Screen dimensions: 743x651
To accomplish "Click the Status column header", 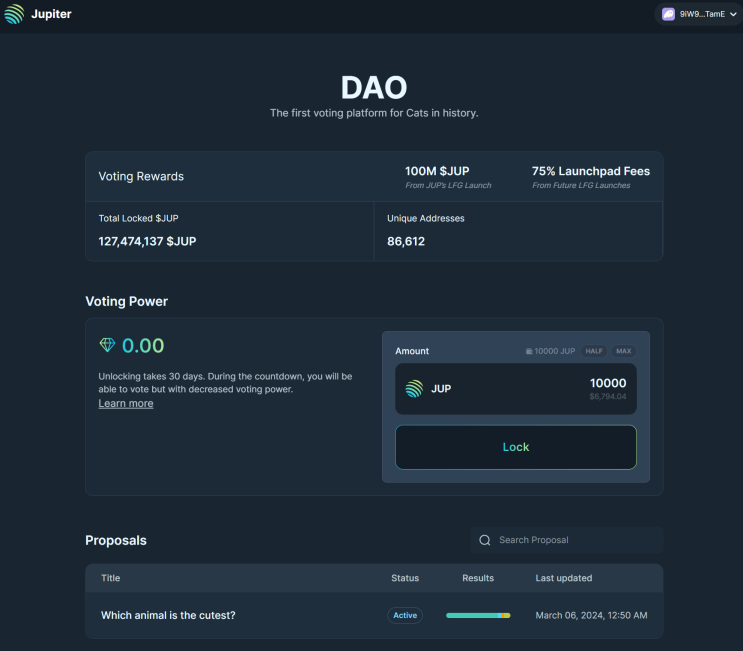I will [405, 578].
